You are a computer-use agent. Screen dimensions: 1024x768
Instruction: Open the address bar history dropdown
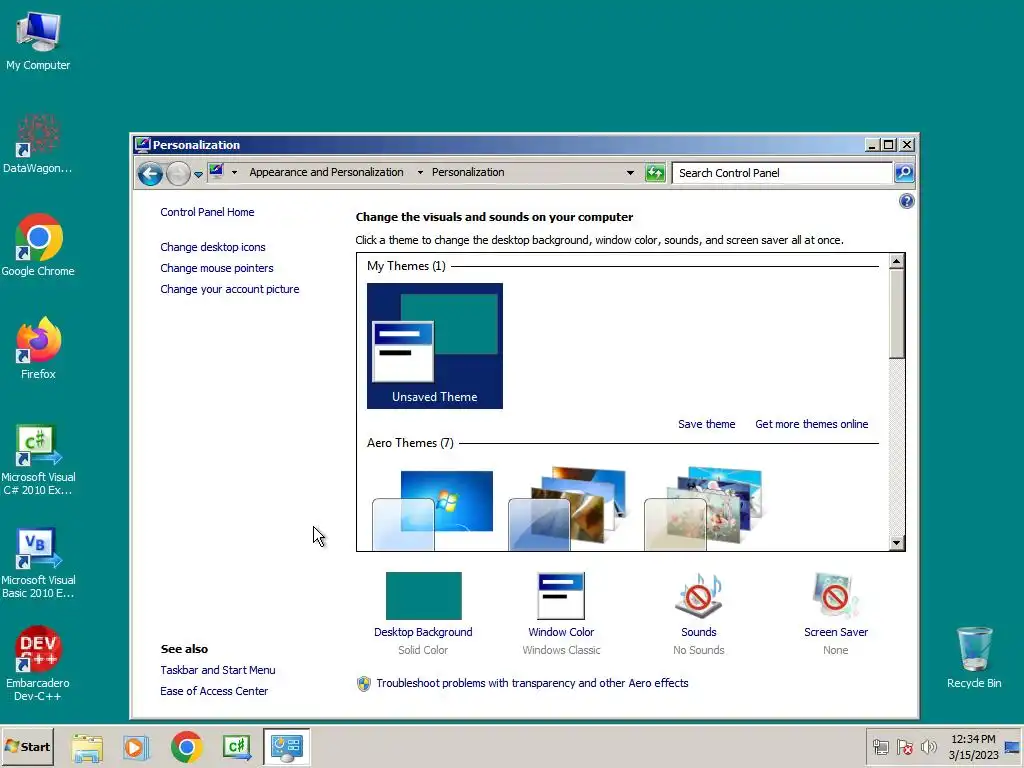[630, 173]
